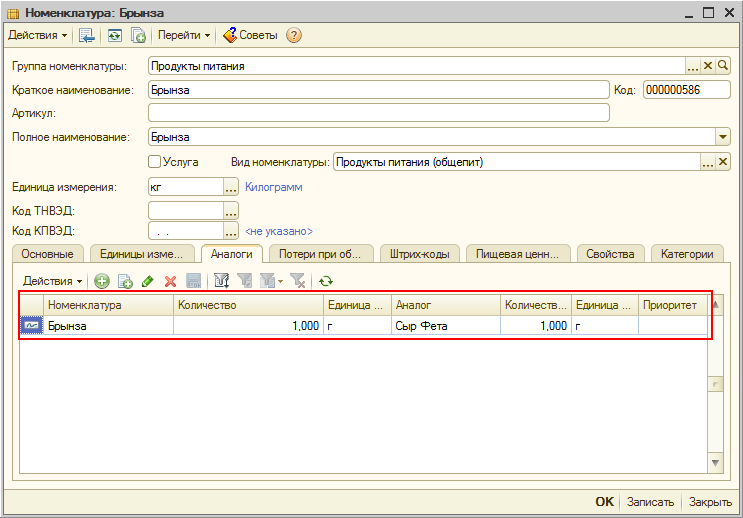This screenshot has height=518, width=743.
Task: Switch to the Штрих-коды tab
Action: 419,254
